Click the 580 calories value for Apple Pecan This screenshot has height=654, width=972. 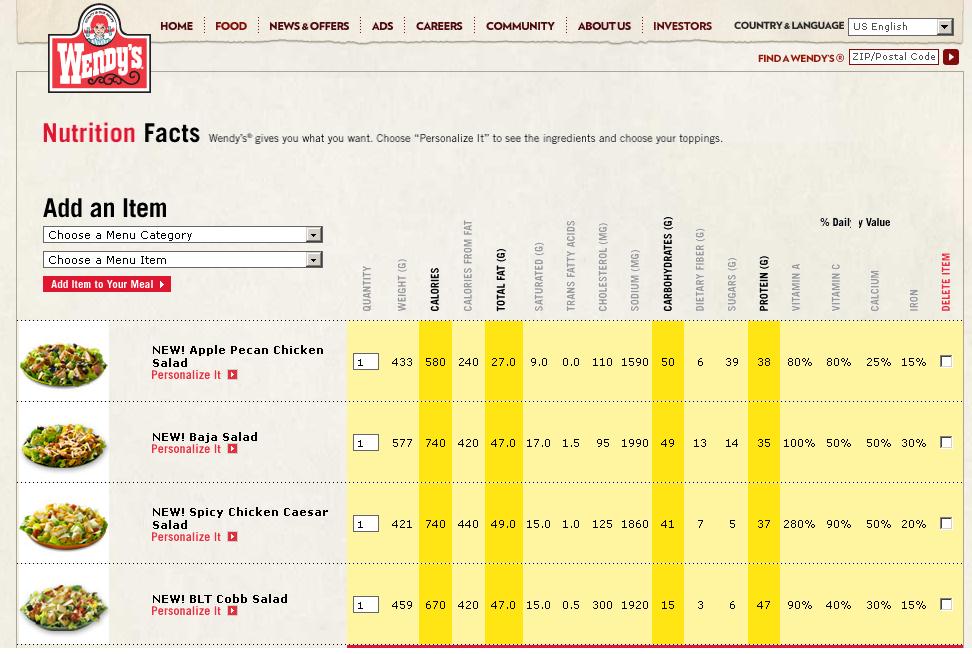coord(435,362)
